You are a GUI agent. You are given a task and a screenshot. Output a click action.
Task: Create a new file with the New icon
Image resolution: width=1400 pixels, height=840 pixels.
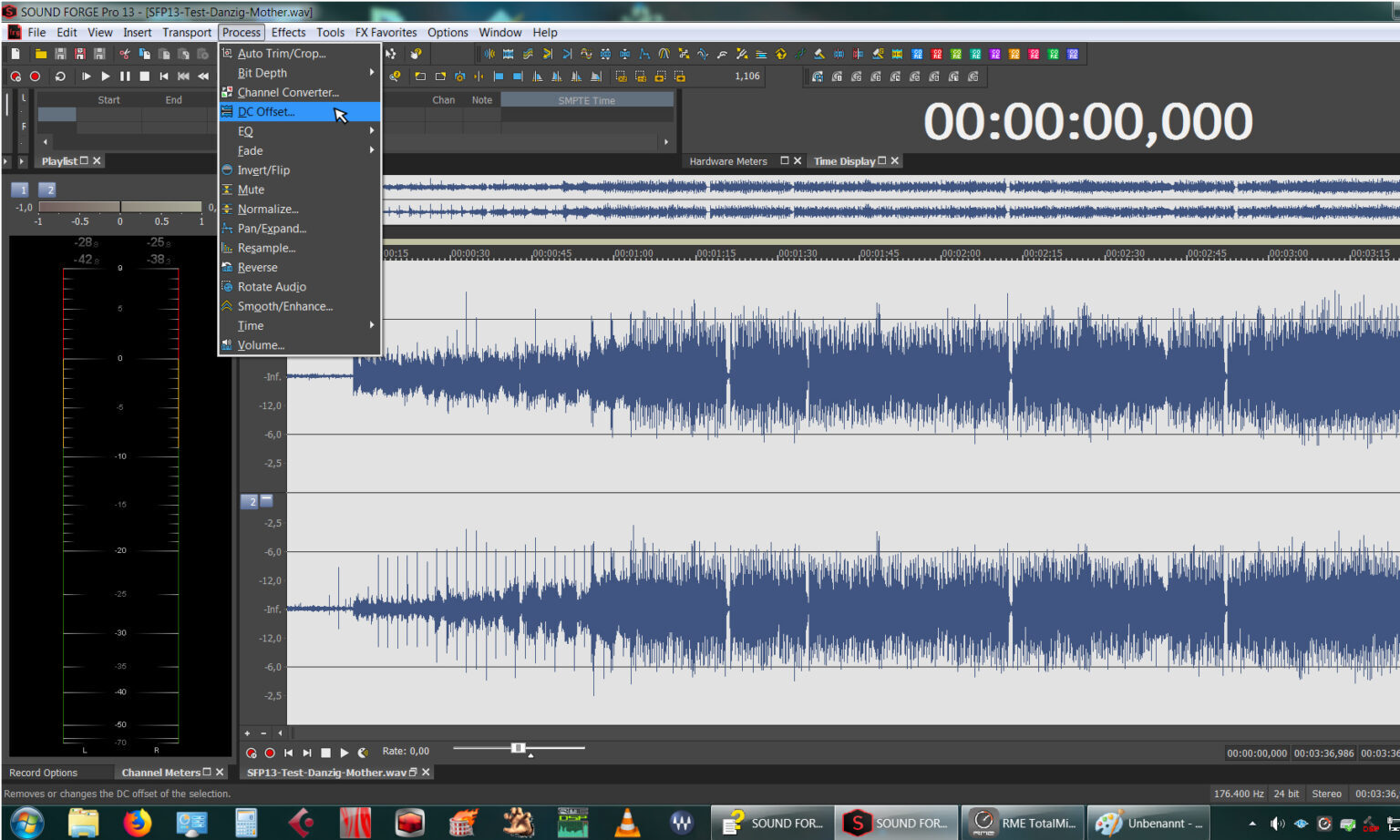(x=15, y=54)
